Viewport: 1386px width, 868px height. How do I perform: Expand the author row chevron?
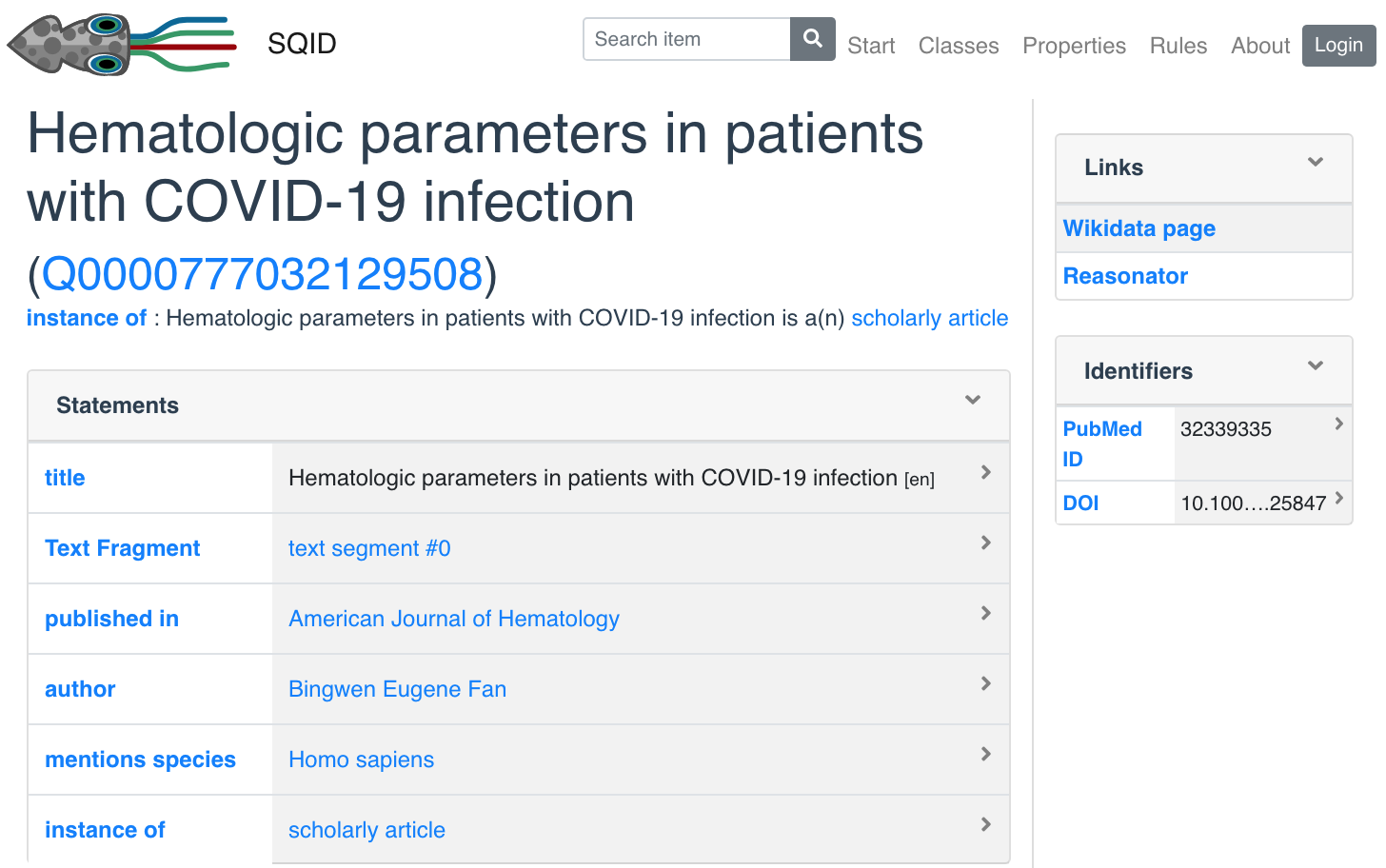point(985,683)
